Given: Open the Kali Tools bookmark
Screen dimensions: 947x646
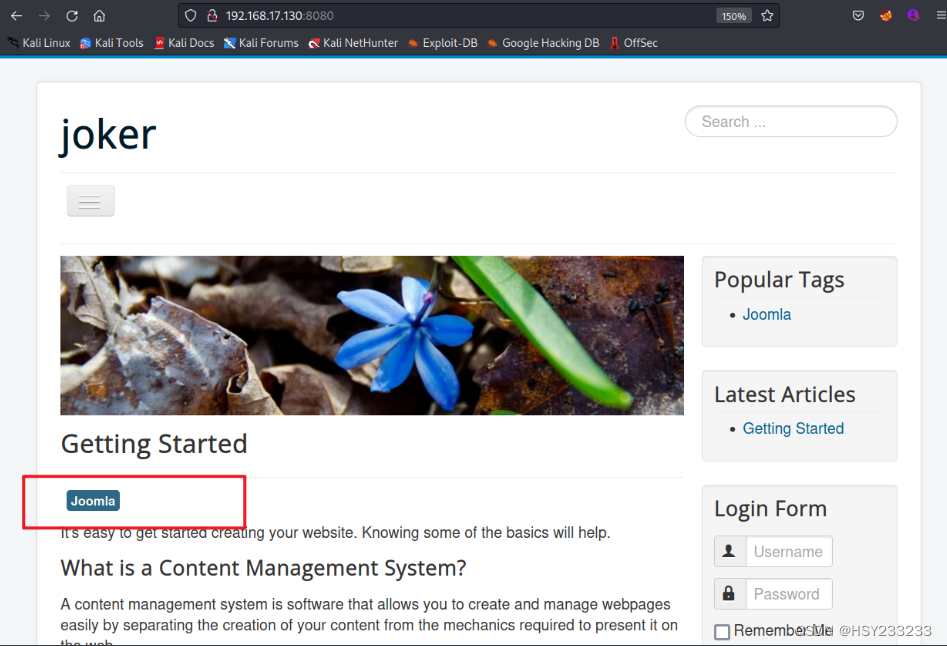Looking at the screenshot, I should [x=112, y=43].
